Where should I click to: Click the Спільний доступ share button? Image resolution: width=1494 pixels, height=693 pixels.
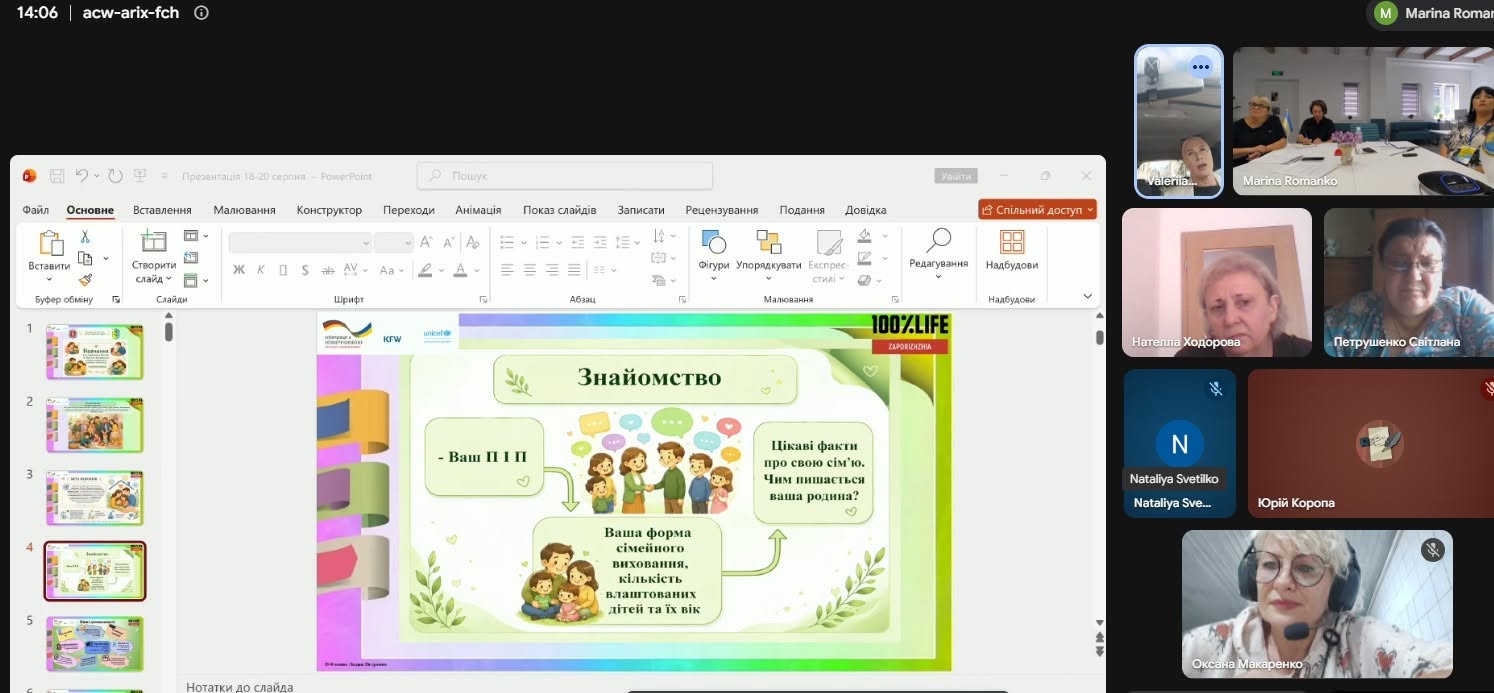click(1037, 210)
